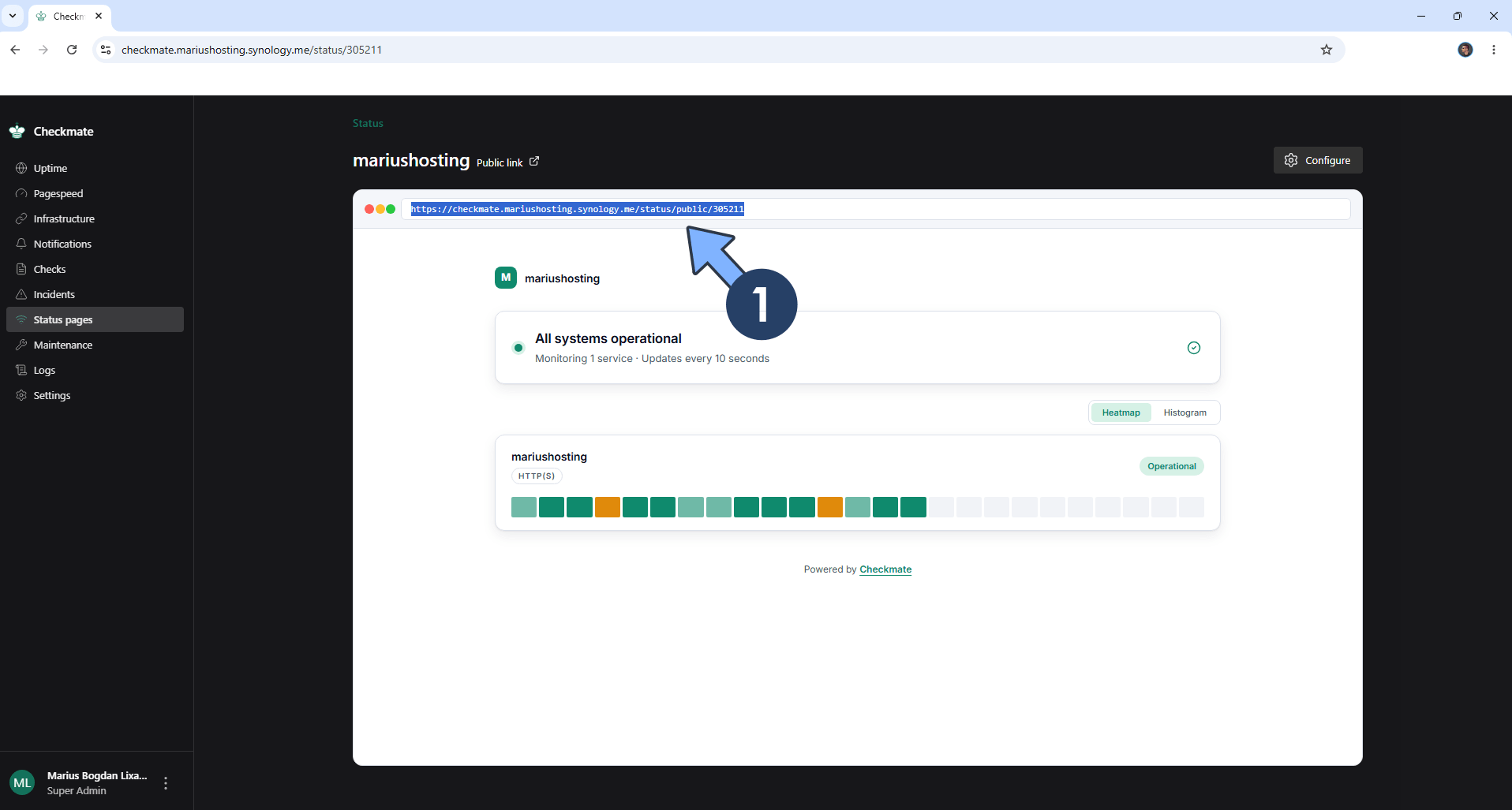Navigate to Incidents menu item
The height and width of the screenshot is (810, 1512).
point(95,294)
